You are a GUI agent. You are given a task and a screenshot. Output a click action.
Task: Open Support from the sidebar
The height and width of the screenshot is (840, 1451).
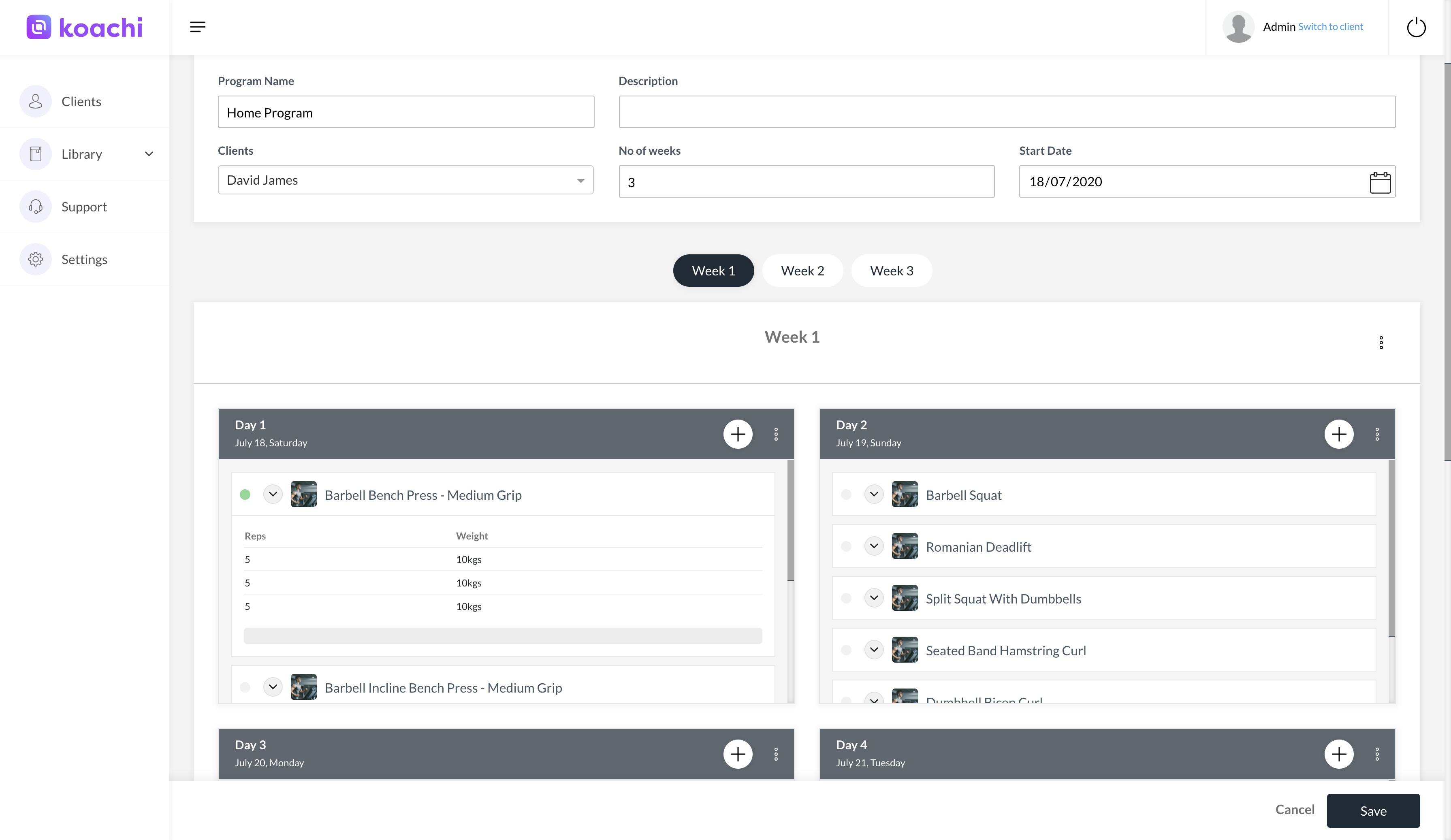(x=84, y=207)
